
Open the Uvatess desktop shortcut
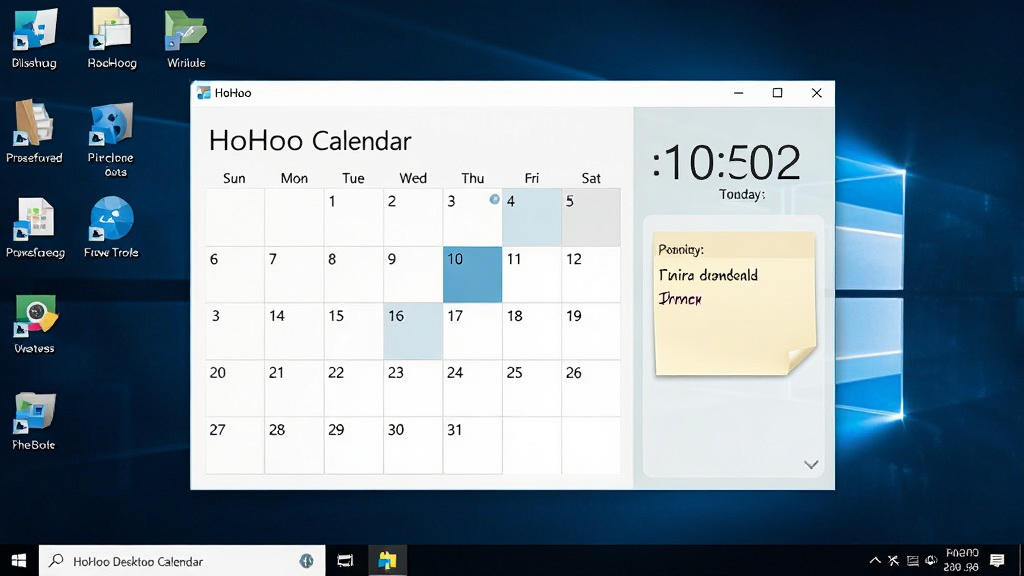[x=35, y=324]
